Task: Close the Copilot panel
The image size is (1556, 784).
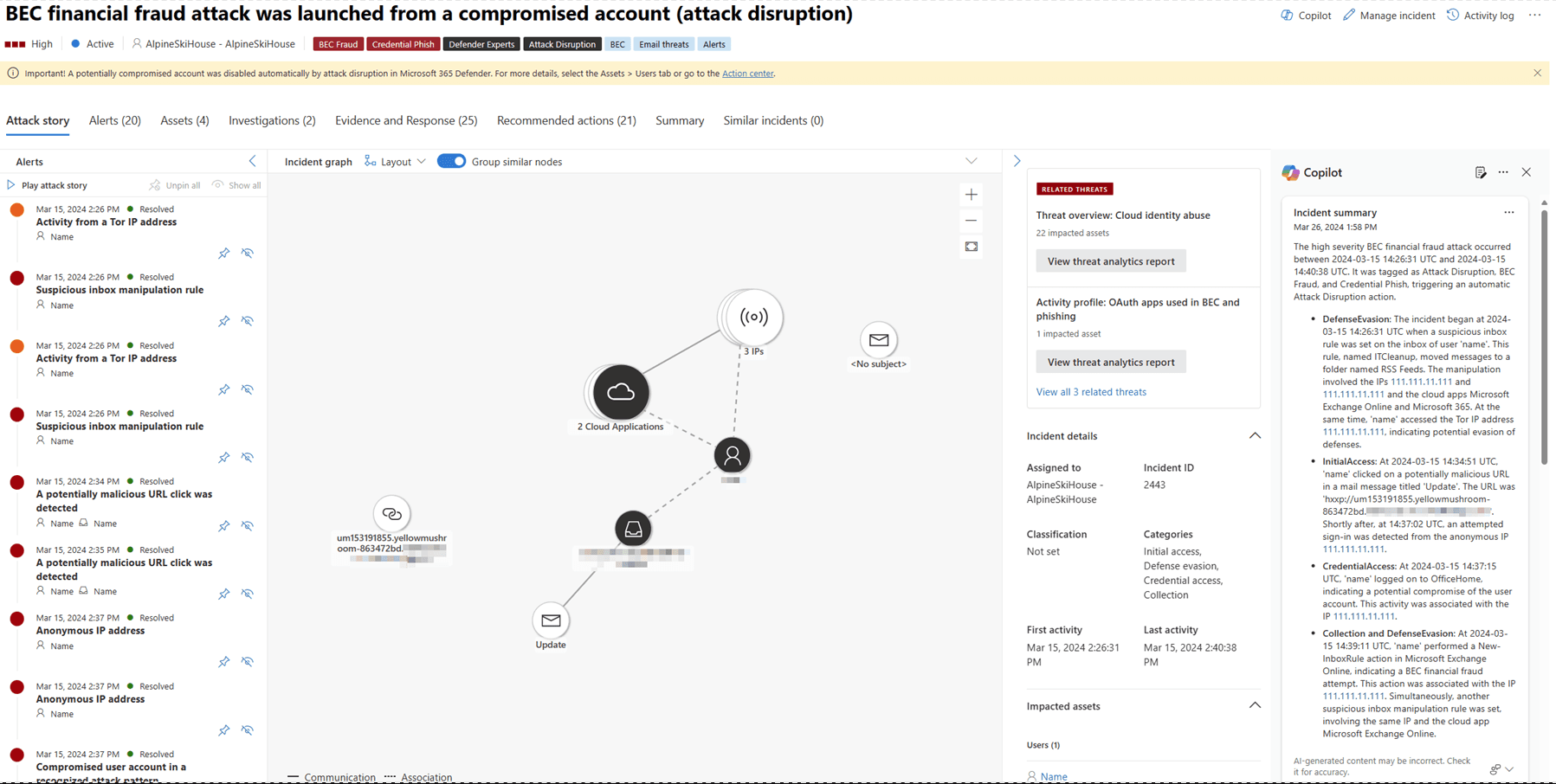Action: (1527, 172)
